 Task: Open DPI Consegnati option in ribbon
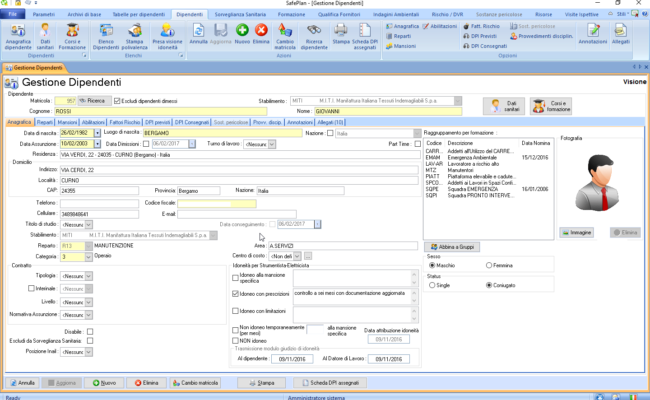485,46
